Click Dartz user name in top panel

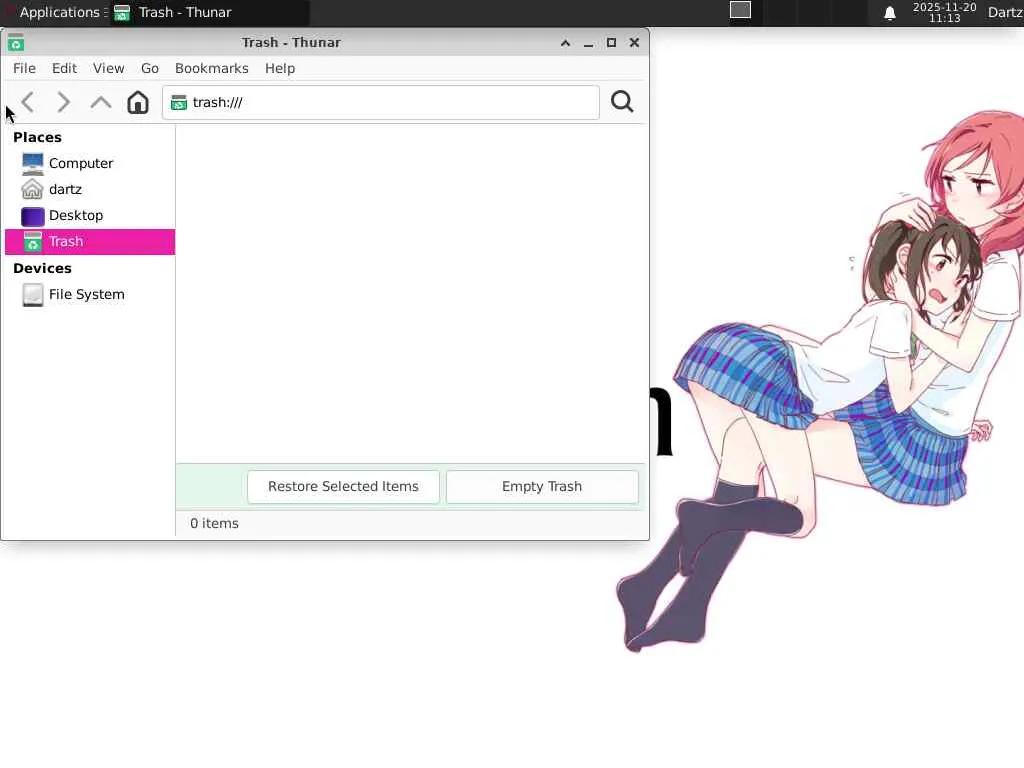pyautogui.click(x=1005, y=12)
